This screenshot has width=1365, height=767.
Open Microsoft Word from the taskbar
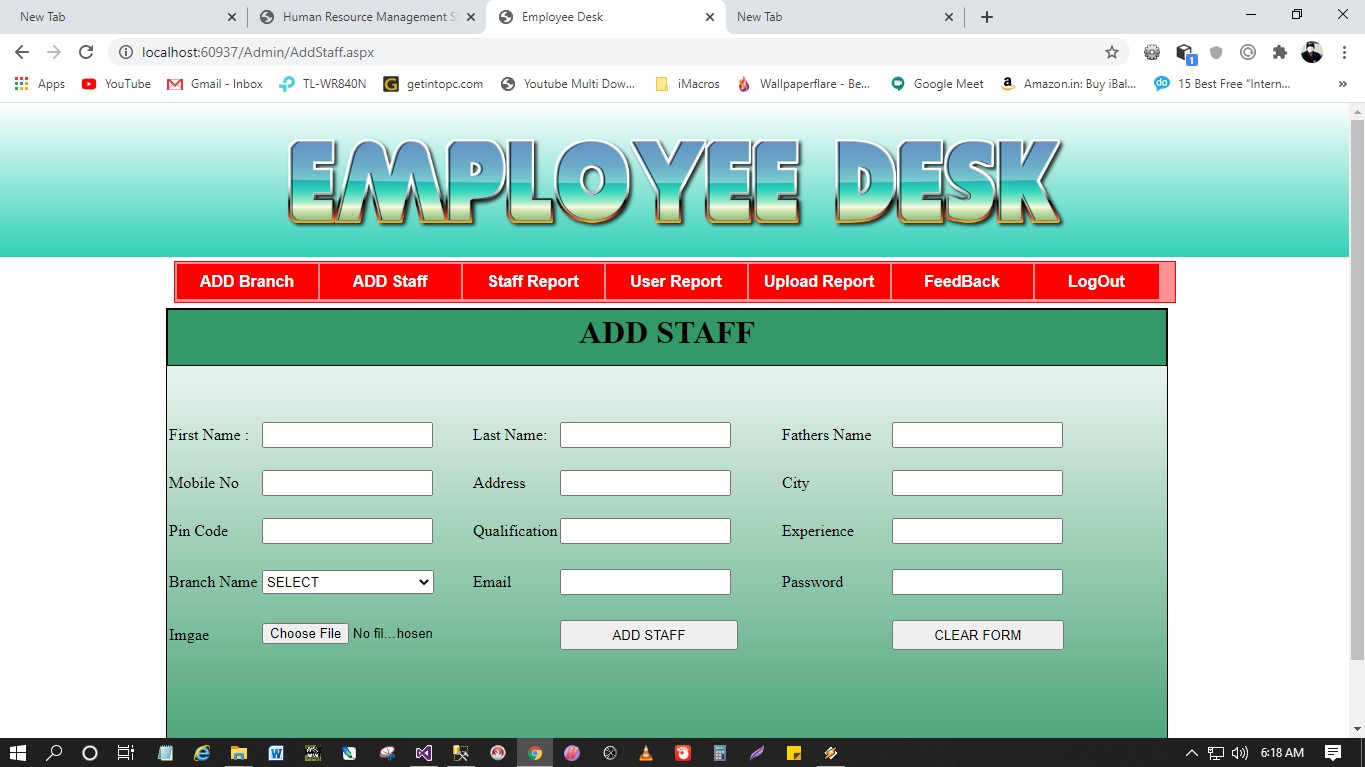[276, 753]
